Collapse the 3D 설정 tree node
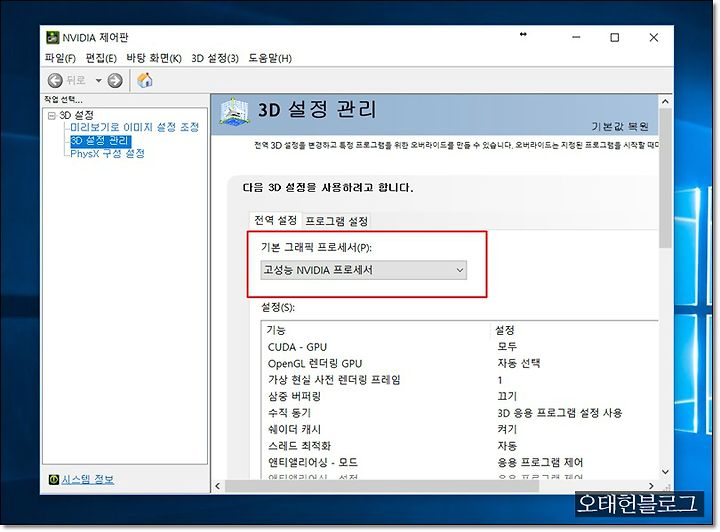Image resolution: width=720 pixels, height=532 pixels. click(52, 115)
